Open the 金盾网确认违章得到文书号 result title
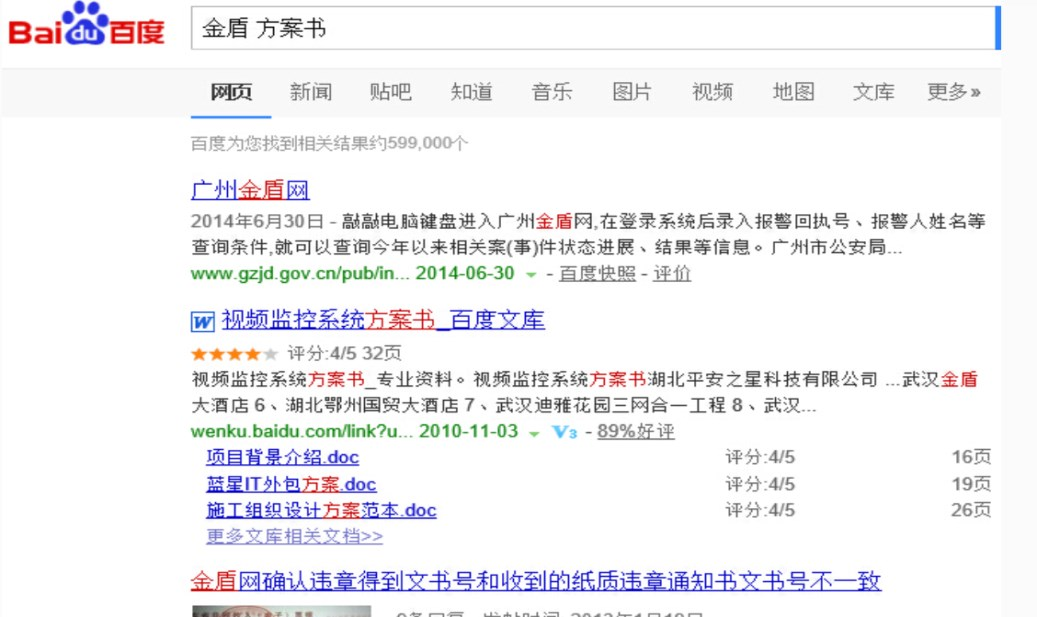 pyautogui.click(x=536, y=581)
